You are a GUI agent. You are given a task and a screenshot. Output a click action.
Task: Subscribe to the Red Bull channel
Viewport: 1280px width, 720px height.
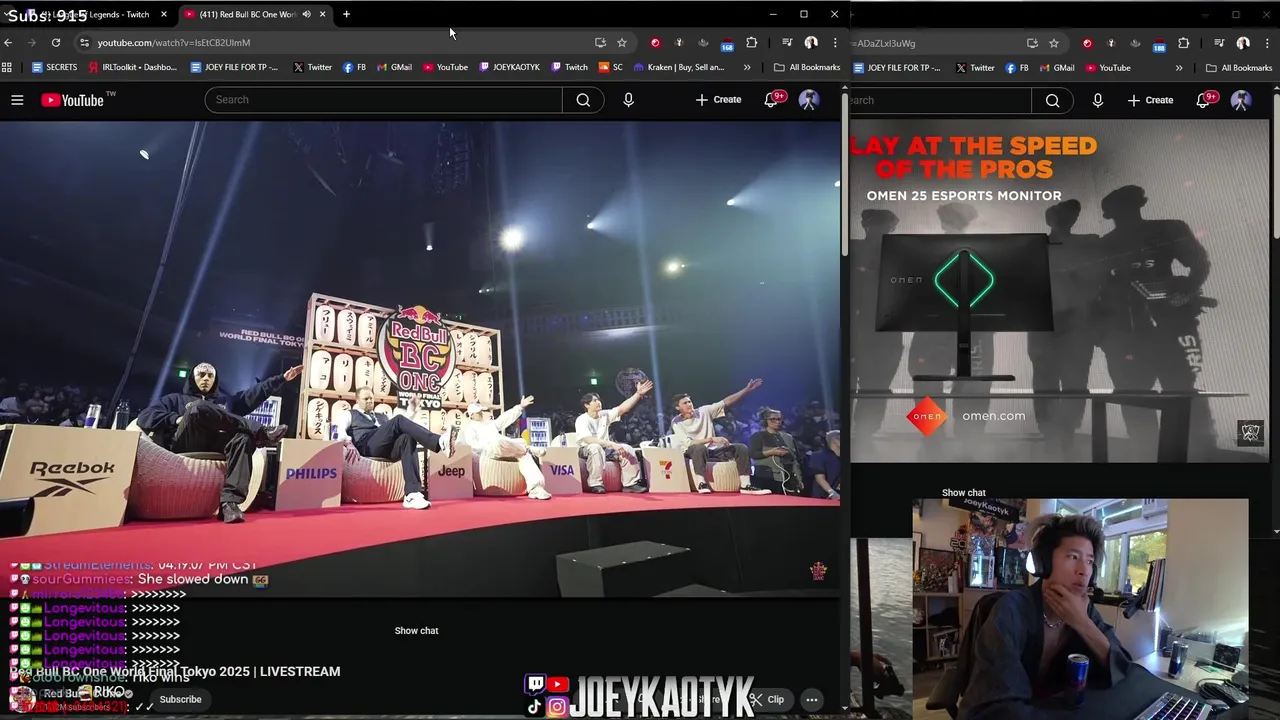180,699
